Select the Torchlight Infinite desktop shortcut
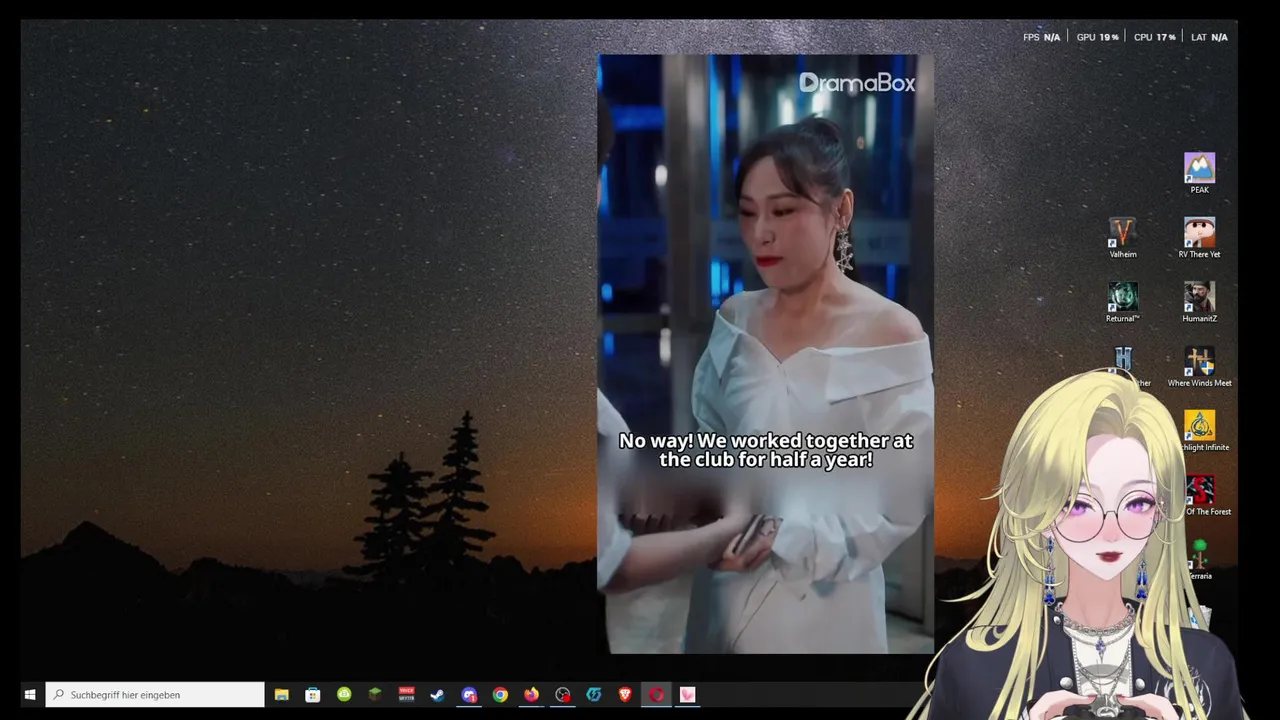The width and height of the screenshot is (1280, 720). (x=1200, y=431)
